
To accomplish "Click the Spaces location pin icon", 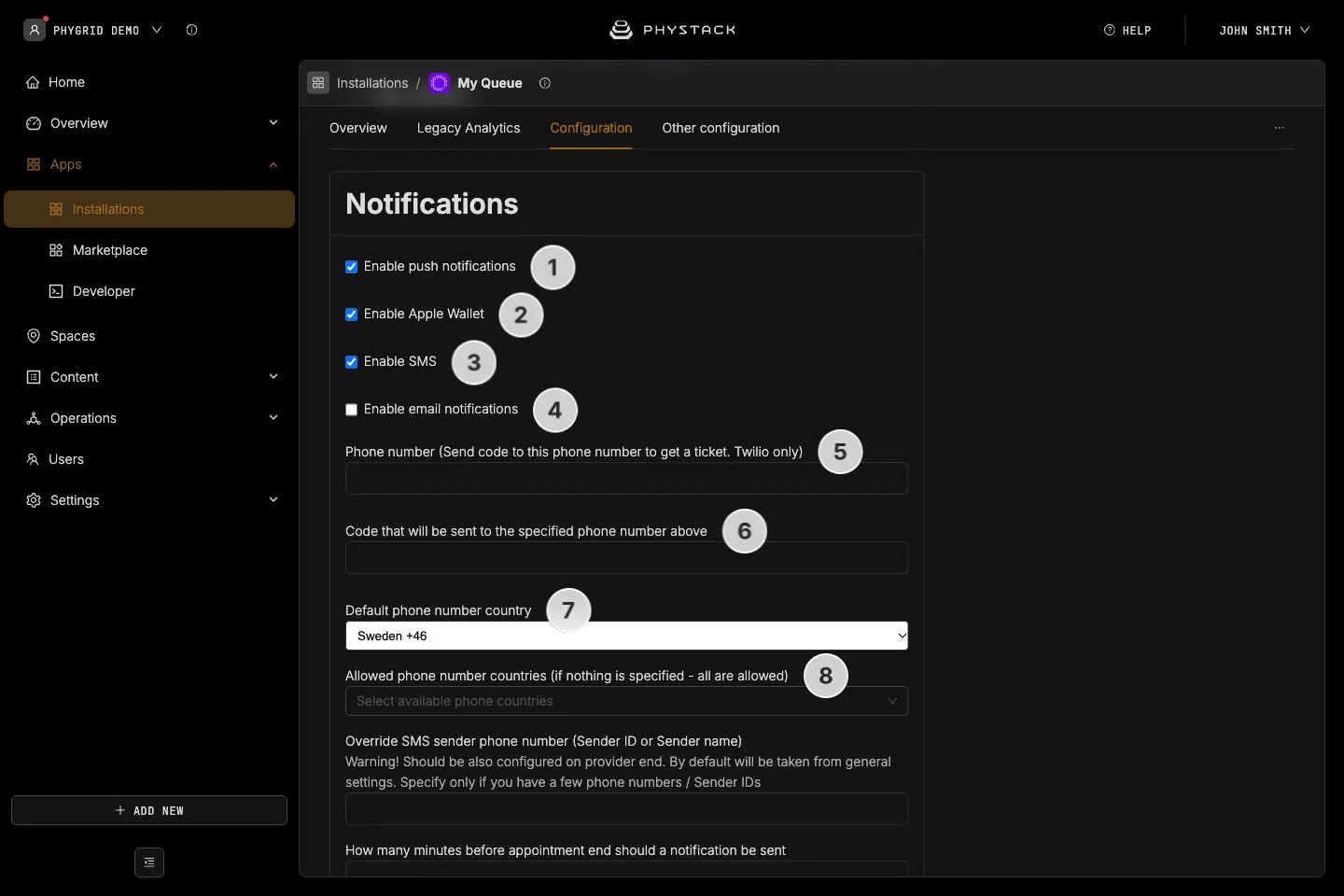I will pos(34,336).
